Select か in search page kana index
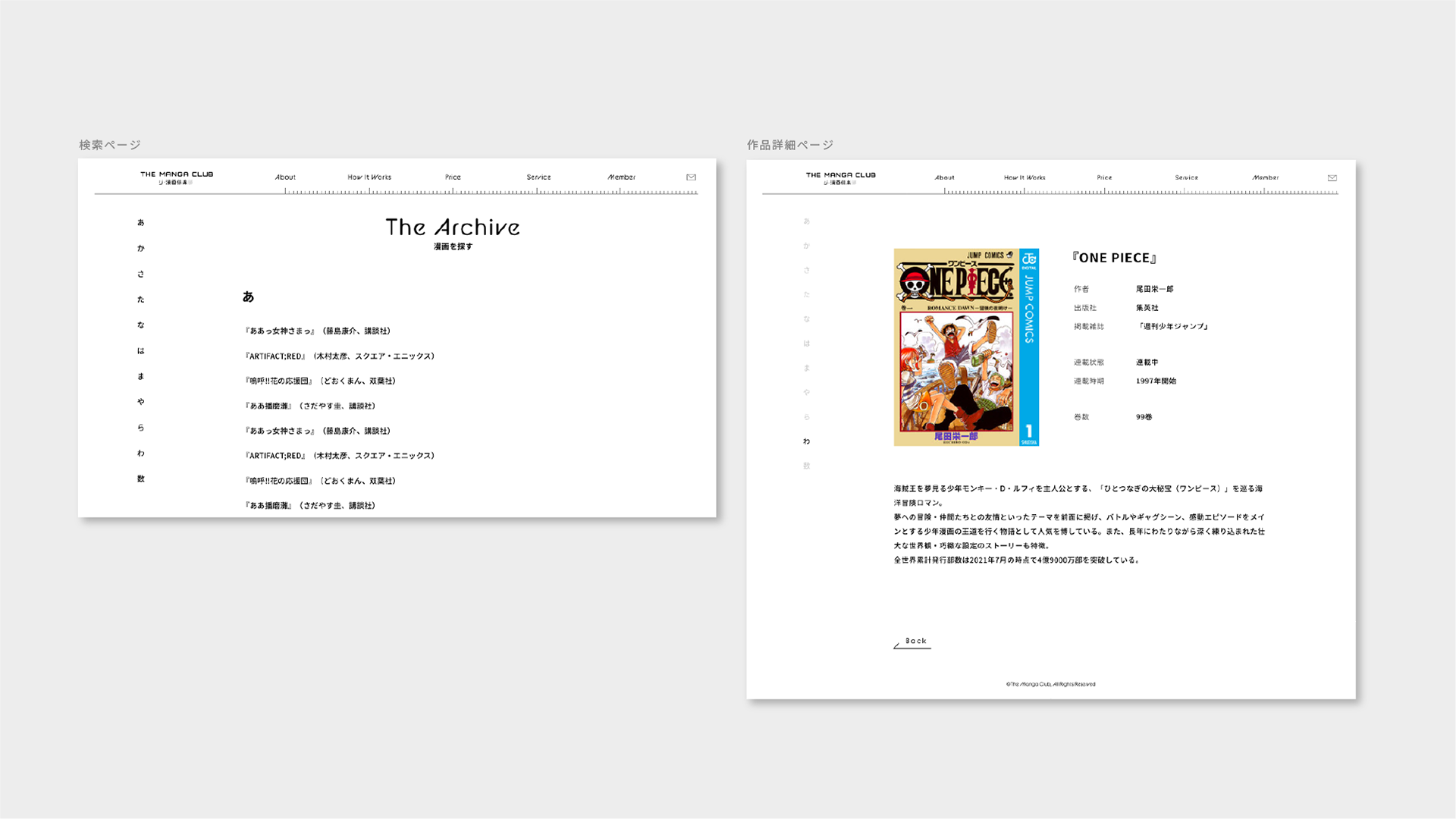The image size is (1456, 819). 141,248
